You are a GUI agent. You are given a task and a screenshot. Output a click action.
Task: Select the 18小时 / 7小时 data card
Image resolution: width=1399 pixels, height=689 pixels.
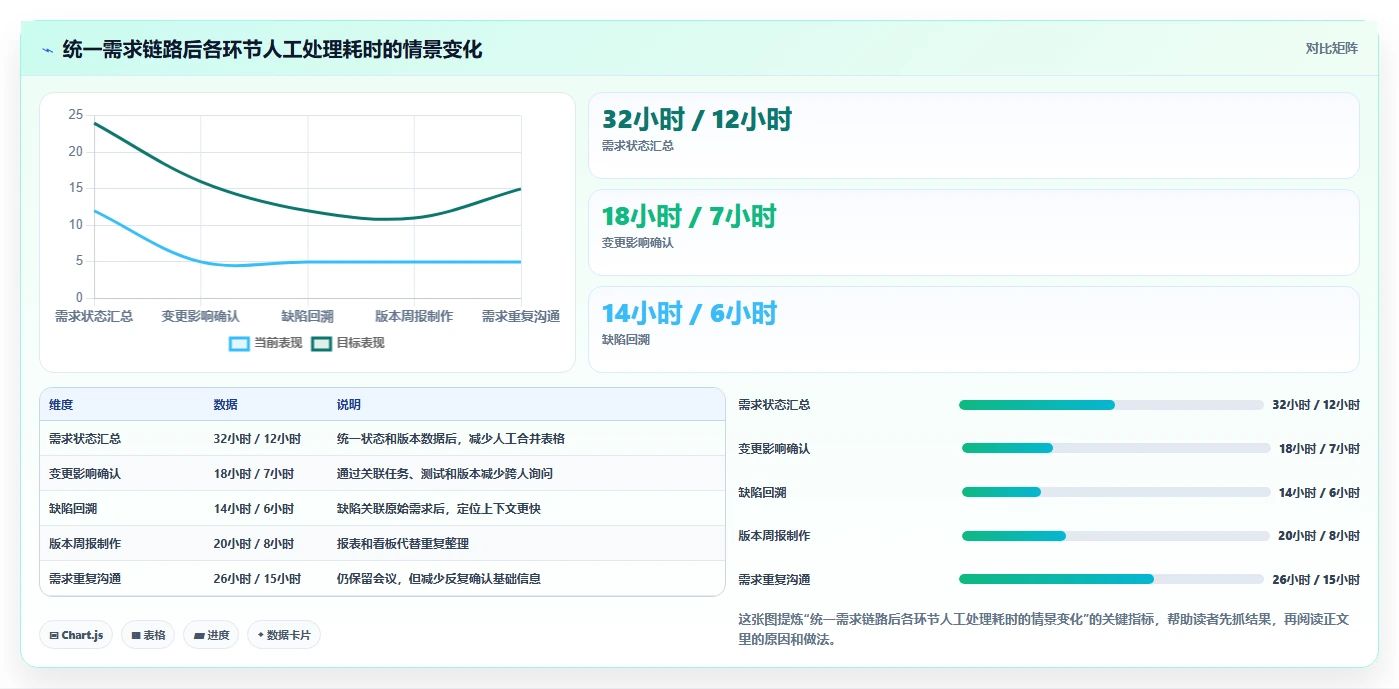tap(973, 232)
